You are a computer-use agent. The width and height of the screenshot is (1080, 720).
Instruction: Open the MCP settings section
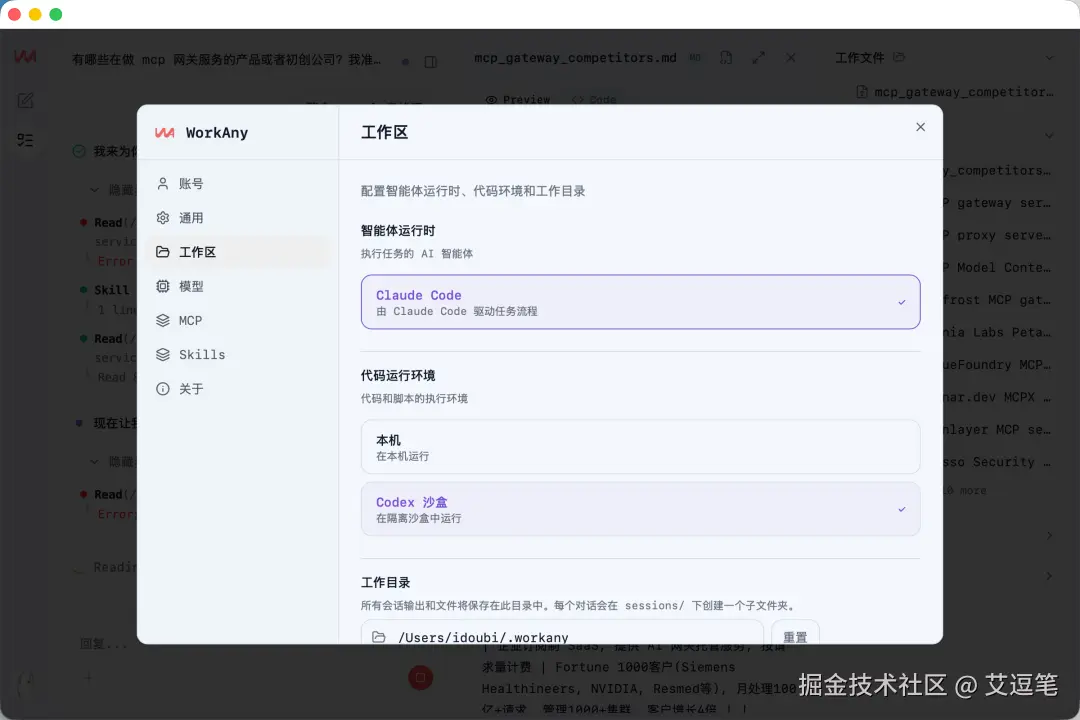[236, 320]
